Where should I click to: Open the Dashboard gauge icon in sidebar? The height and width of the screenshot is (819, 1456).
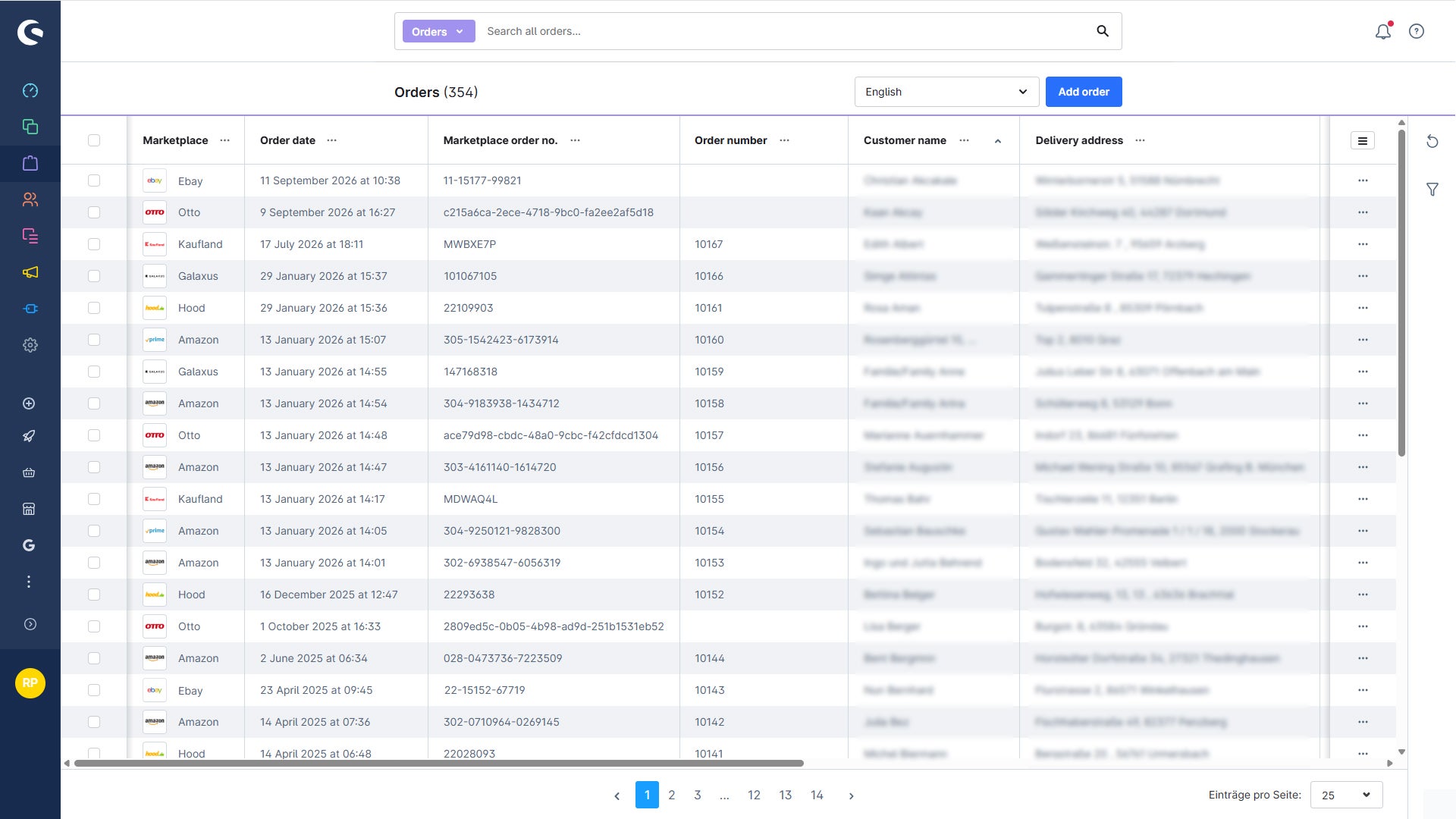(30, 91)
